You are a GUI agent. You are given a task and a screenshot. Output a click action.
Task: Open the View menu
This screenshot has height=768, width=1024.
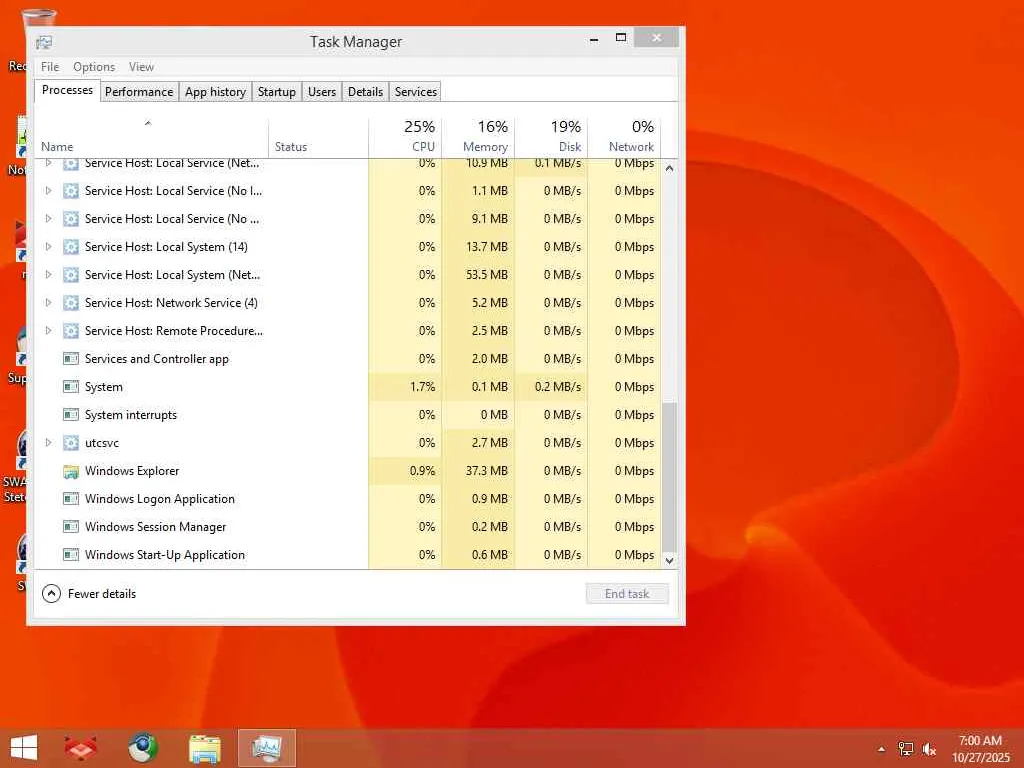[x=141, y=67]
